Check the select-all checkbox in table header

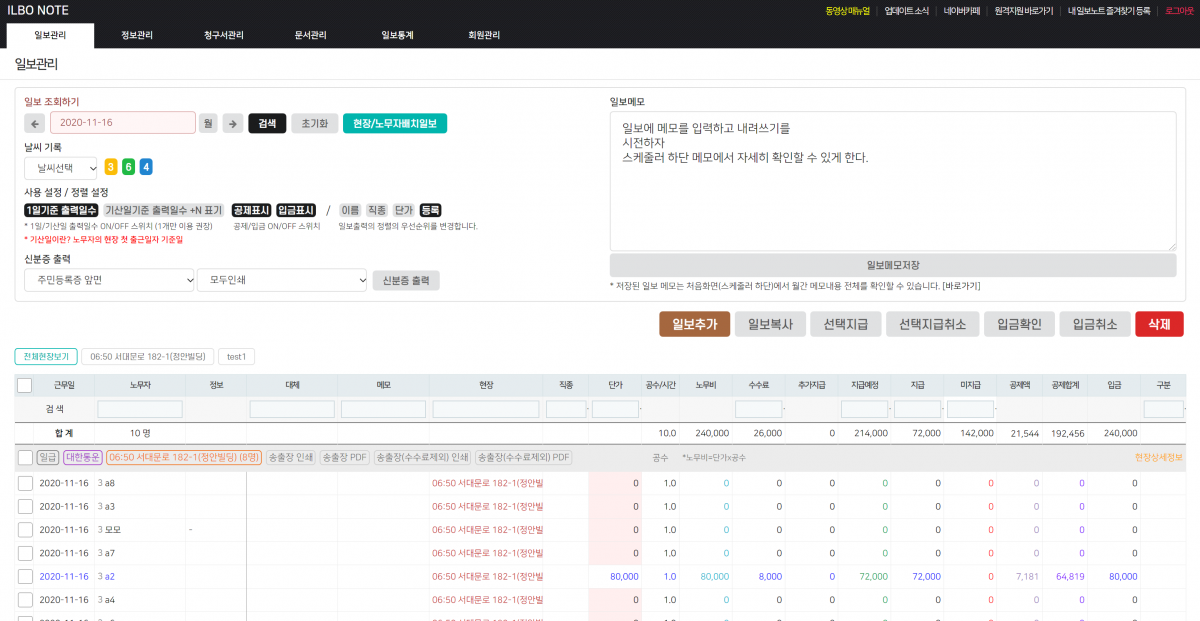click(25, 385)
